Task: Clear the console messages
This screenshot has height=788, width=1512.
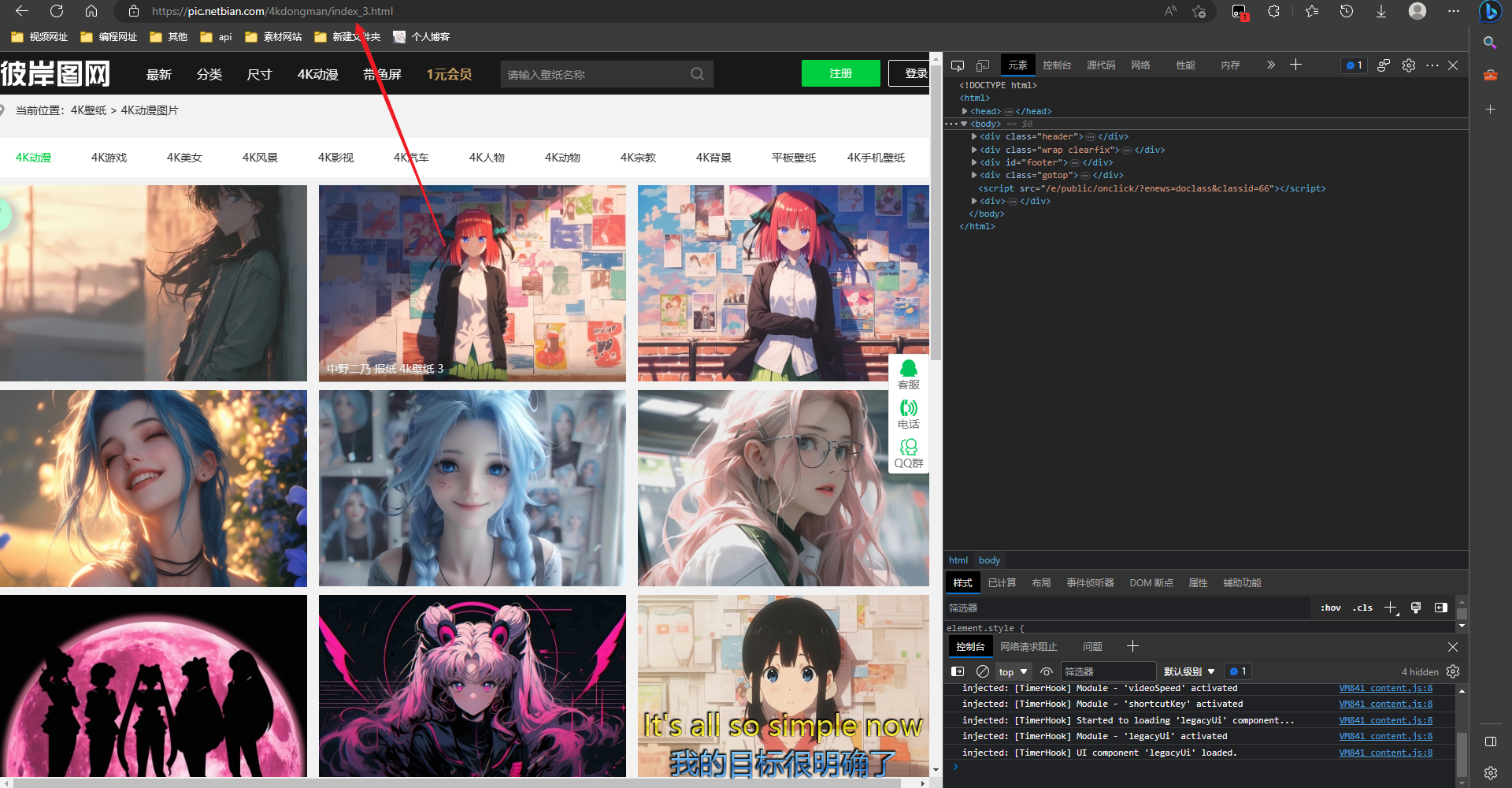Action: pos(983,671)
